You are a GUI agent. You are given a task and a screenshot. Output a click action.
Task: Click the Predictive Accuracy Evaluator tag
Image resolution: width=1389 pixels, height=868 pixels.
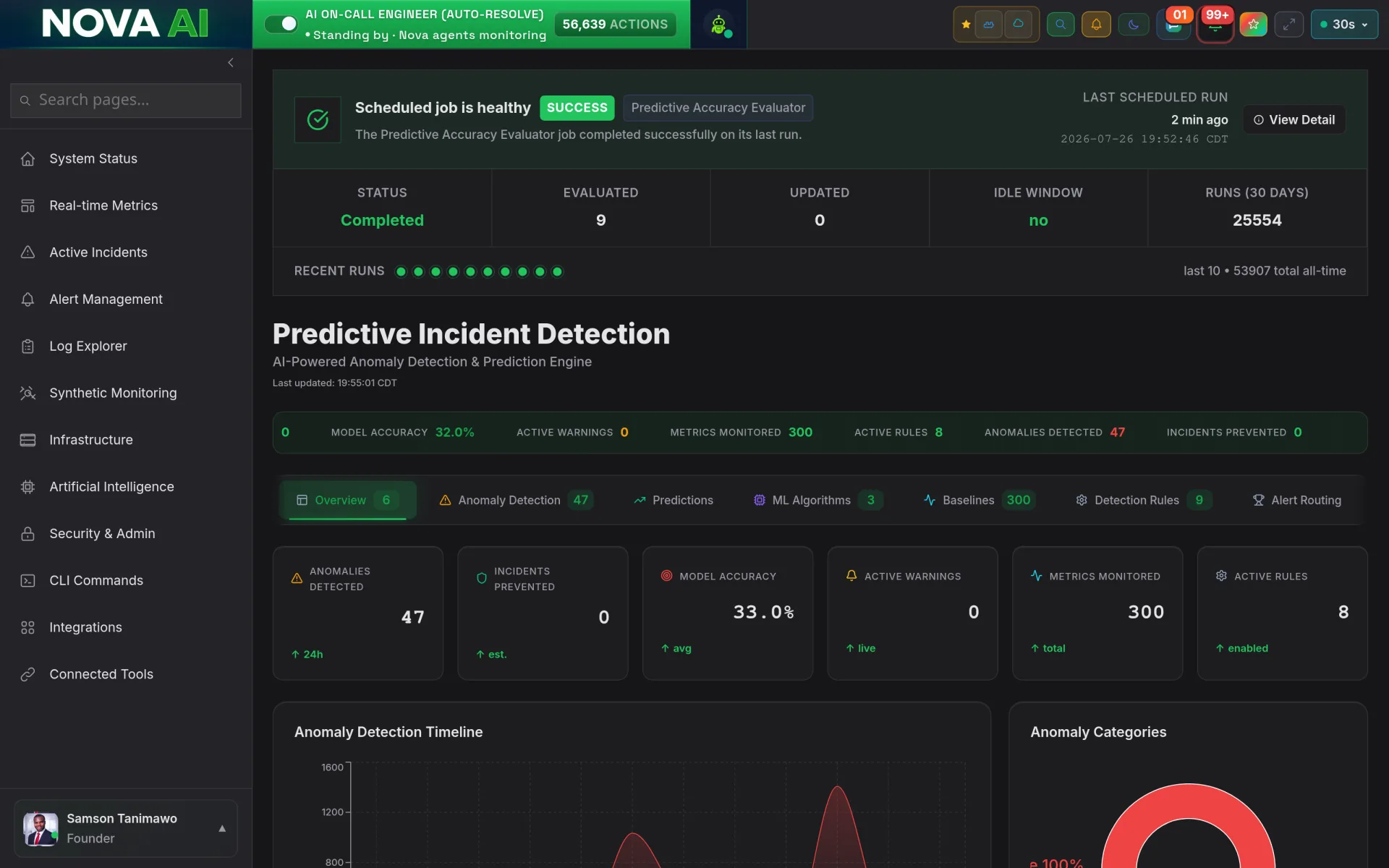pos(718,108)
